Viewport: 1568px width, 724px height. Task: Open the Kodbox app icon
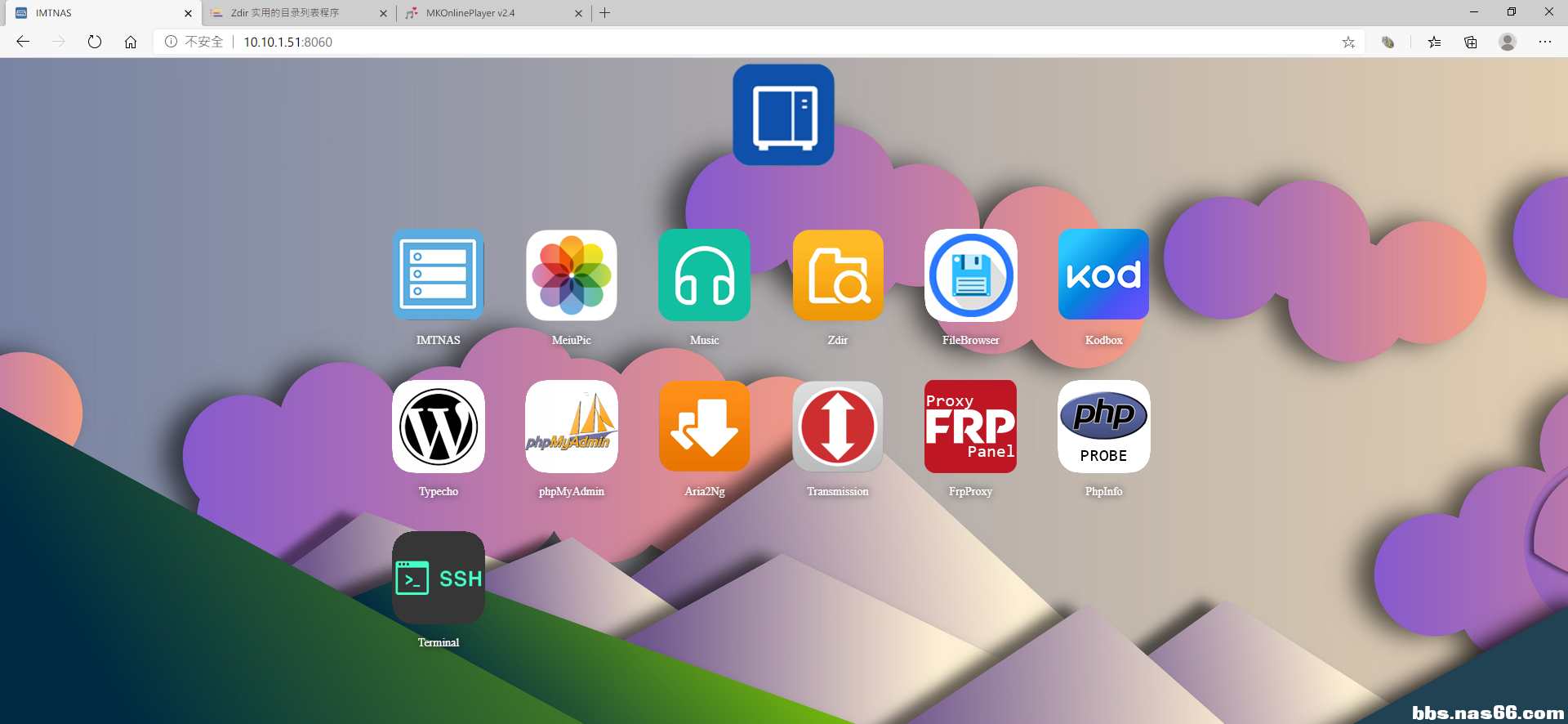tap(1103, 275)
